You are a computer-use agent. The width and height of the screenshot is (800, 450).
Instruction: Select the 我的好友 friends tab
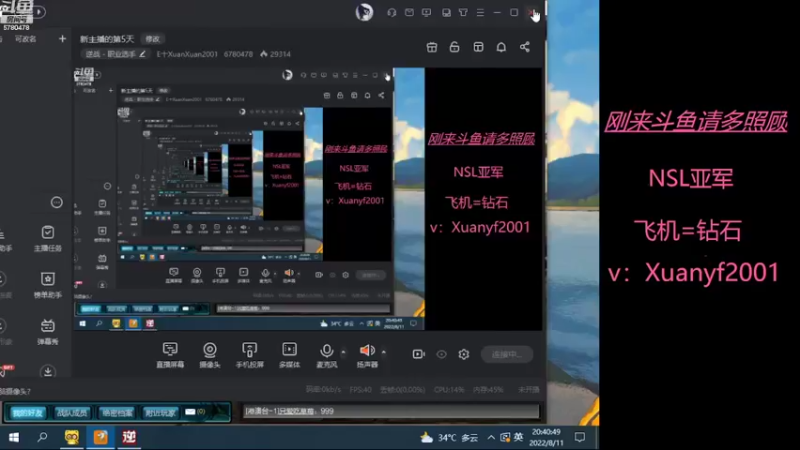tap(28, 413)
